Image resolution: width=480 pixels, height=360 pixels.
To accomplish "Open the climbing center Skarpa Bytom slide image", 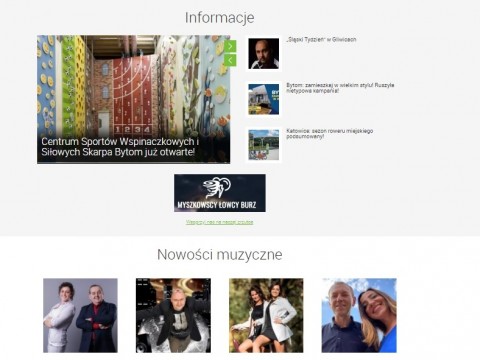I will click(x=133, y=99).
